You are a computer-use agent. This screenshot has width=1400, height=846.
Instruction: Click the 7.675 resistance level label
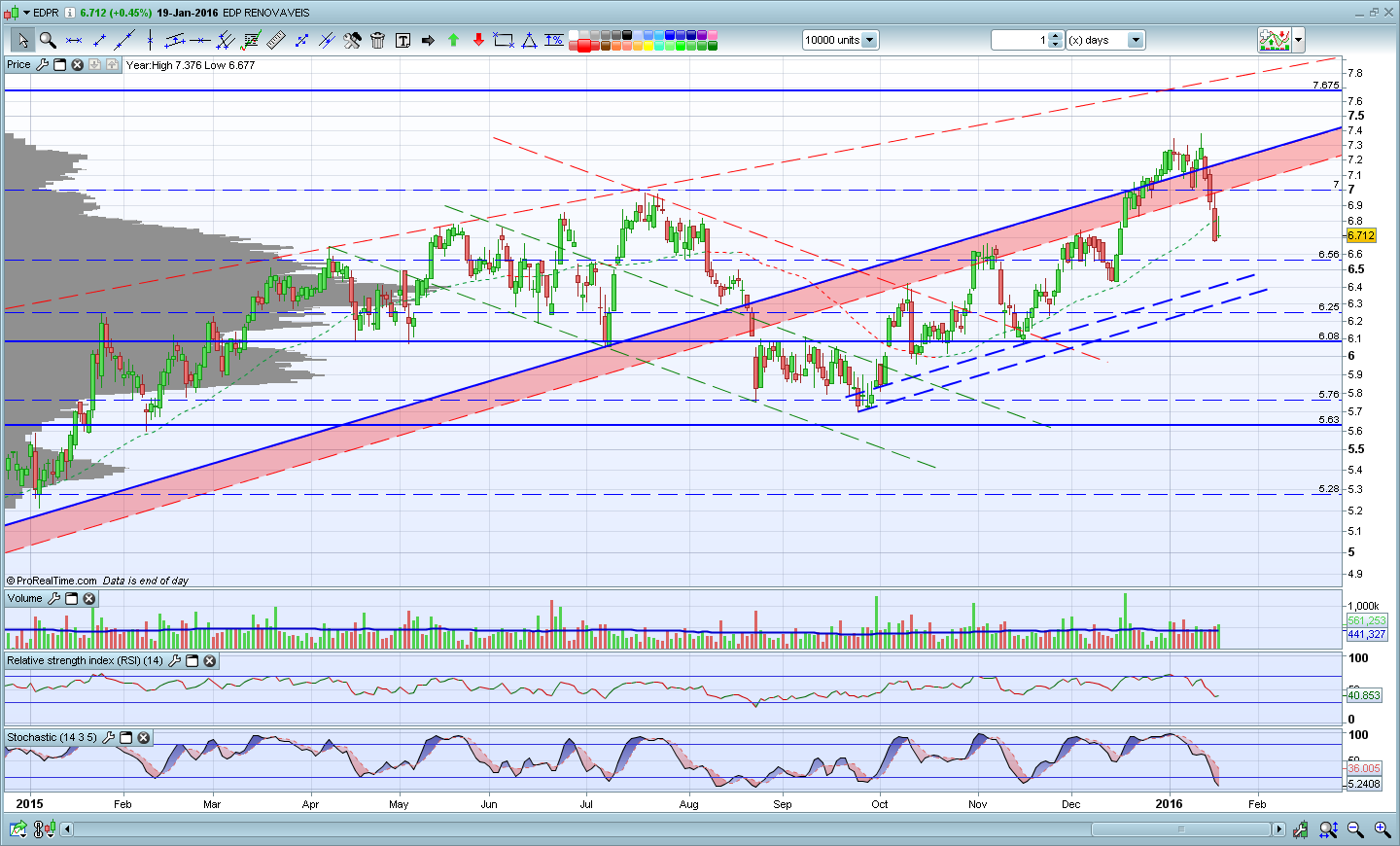pyautogui.click(x=1326, y=86)
